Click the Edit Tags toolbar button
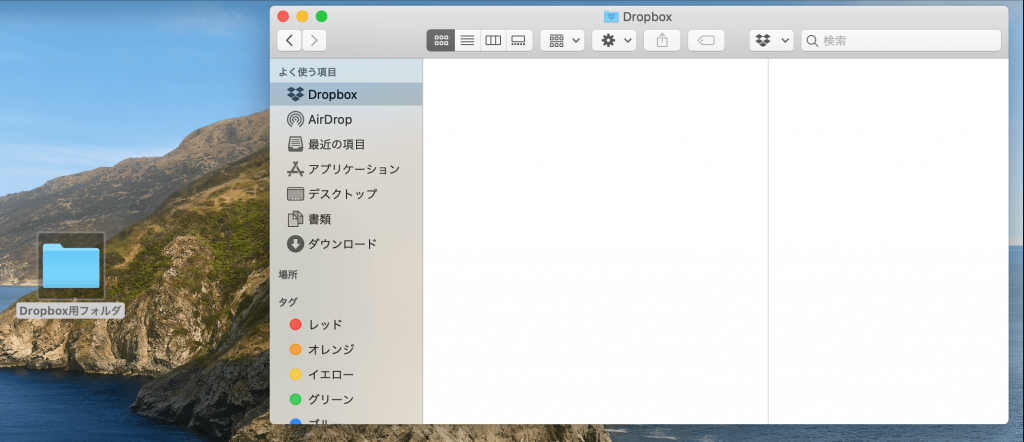Viewport: 1024px width, 442px height. [x=706, y=40]
